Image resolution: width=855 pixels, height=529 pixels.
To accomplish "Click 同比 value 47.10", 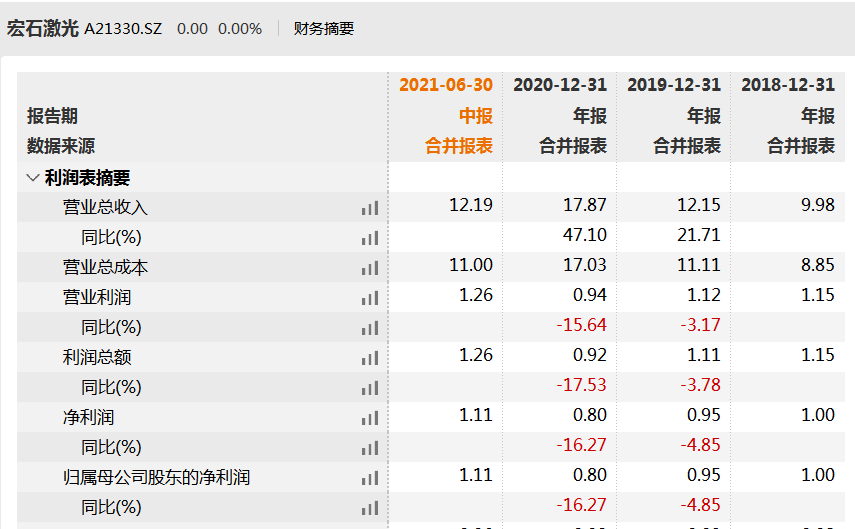I will [x=585, y=235].
